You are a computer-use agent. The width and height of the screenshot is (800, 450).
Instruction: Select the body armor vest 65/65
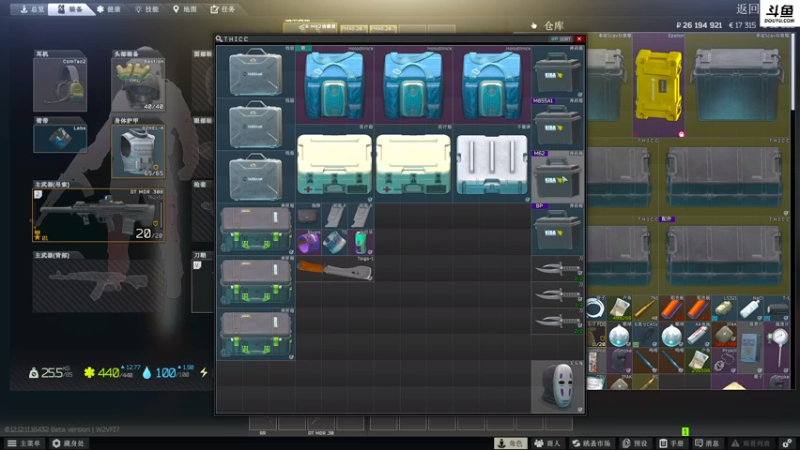pyautogui.click(x=138, y=152)
